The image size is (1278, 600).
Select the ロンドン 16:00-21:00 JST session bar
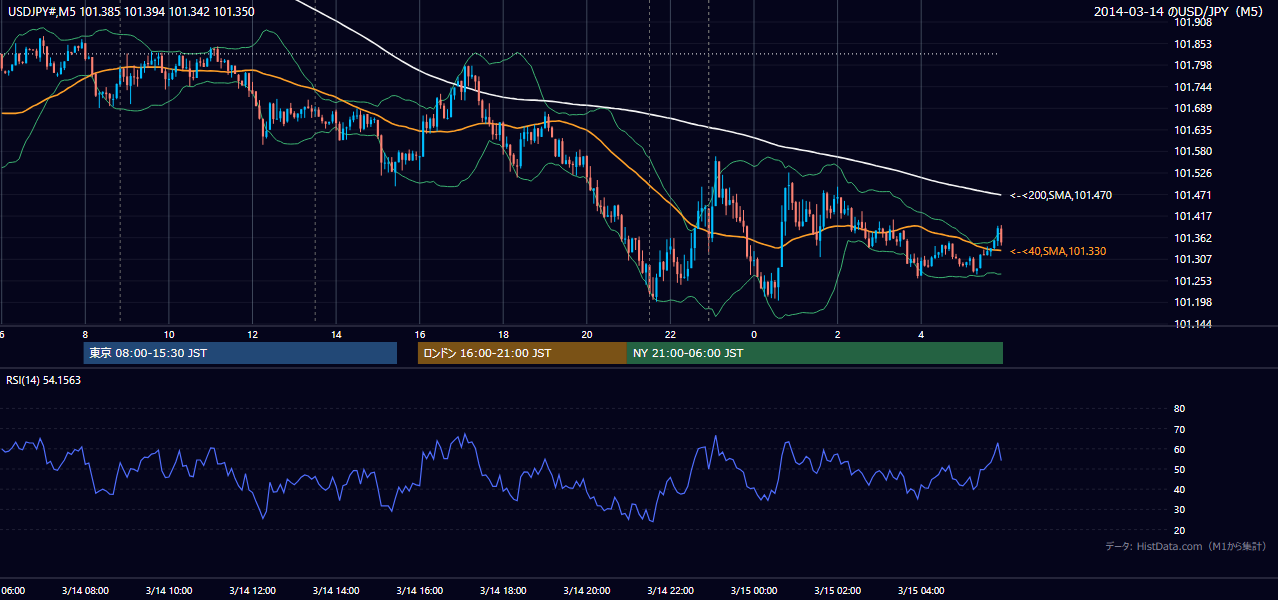[522, 353]
